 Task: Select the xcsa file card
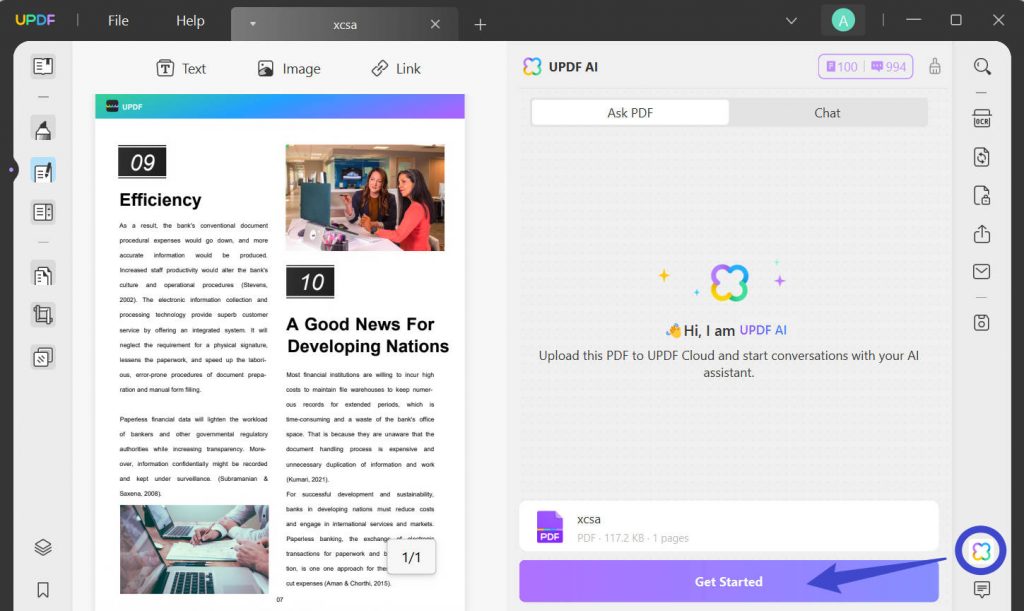[729, 526]
